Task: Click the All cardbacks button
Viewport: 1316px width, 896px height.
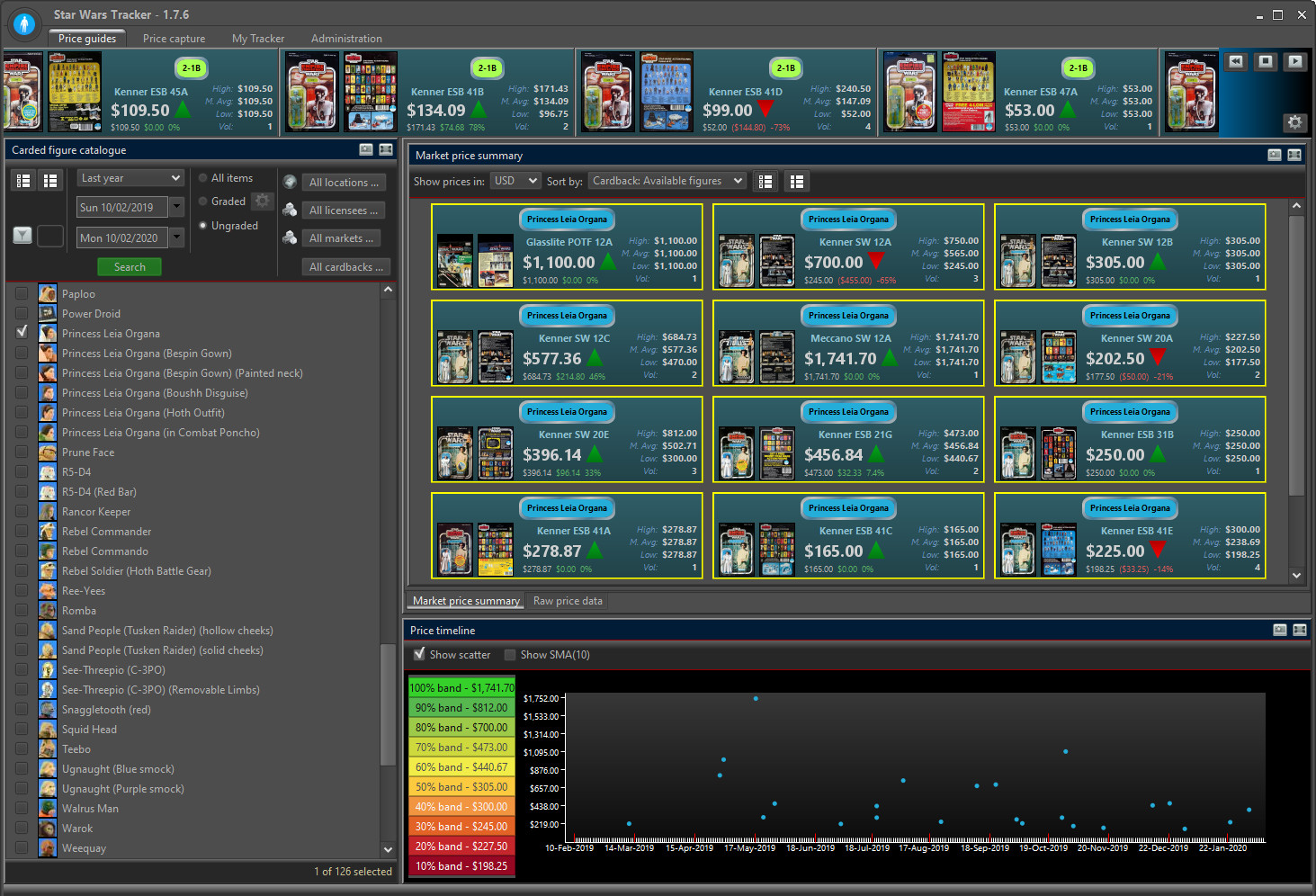Action: click(x=345, y=267)
